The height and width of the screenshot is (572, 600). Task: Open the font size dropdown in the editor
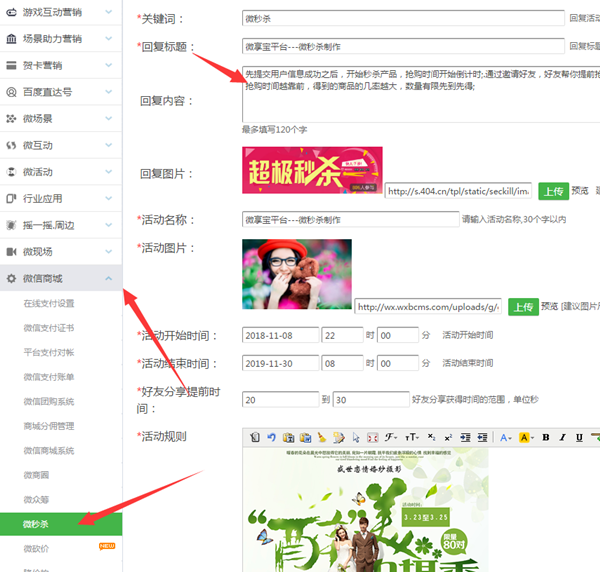[x=412, y=437]
